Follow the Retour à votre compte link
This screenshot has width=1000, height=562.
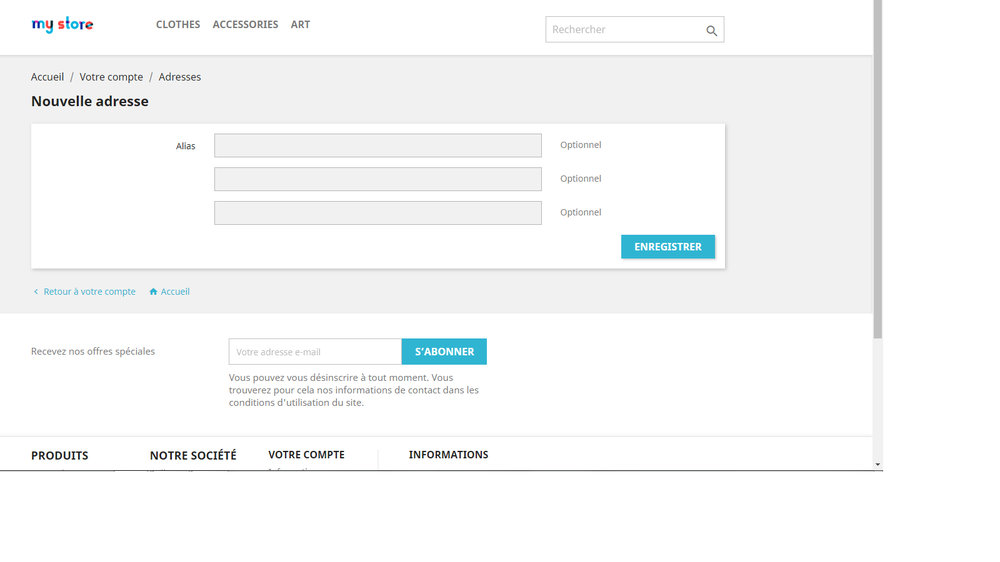click(x=89, y=292)
